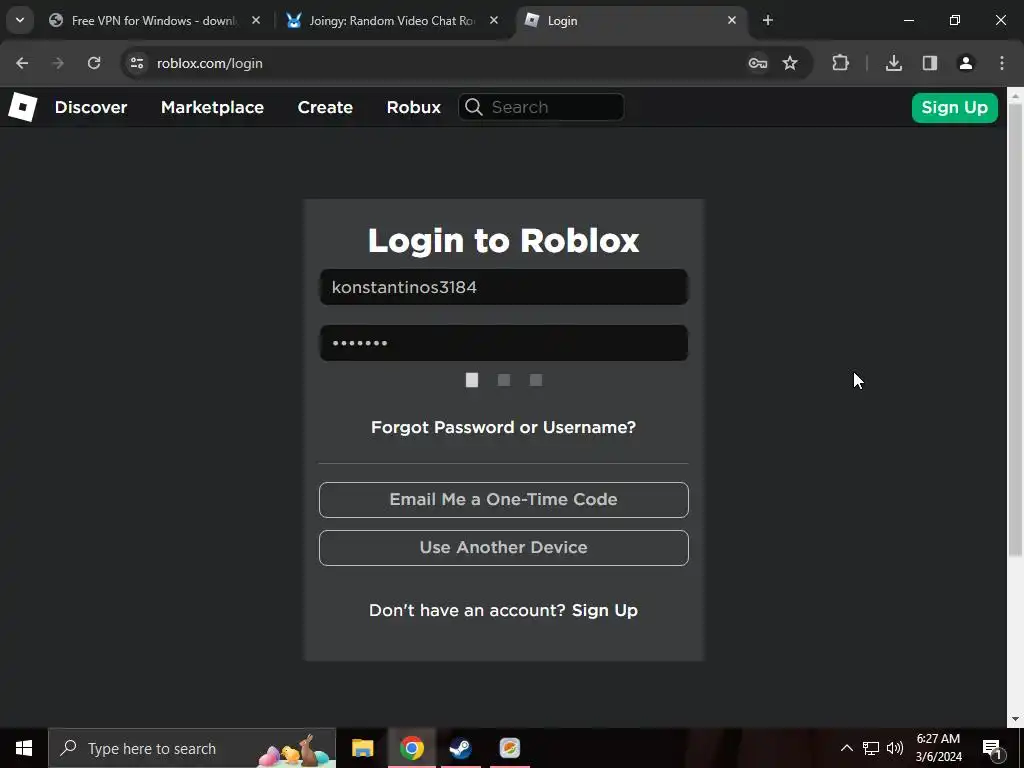Viewport: 1024px width, 768px height.
Task: Show hidden system tray icons
Action: tap(846, 748)
